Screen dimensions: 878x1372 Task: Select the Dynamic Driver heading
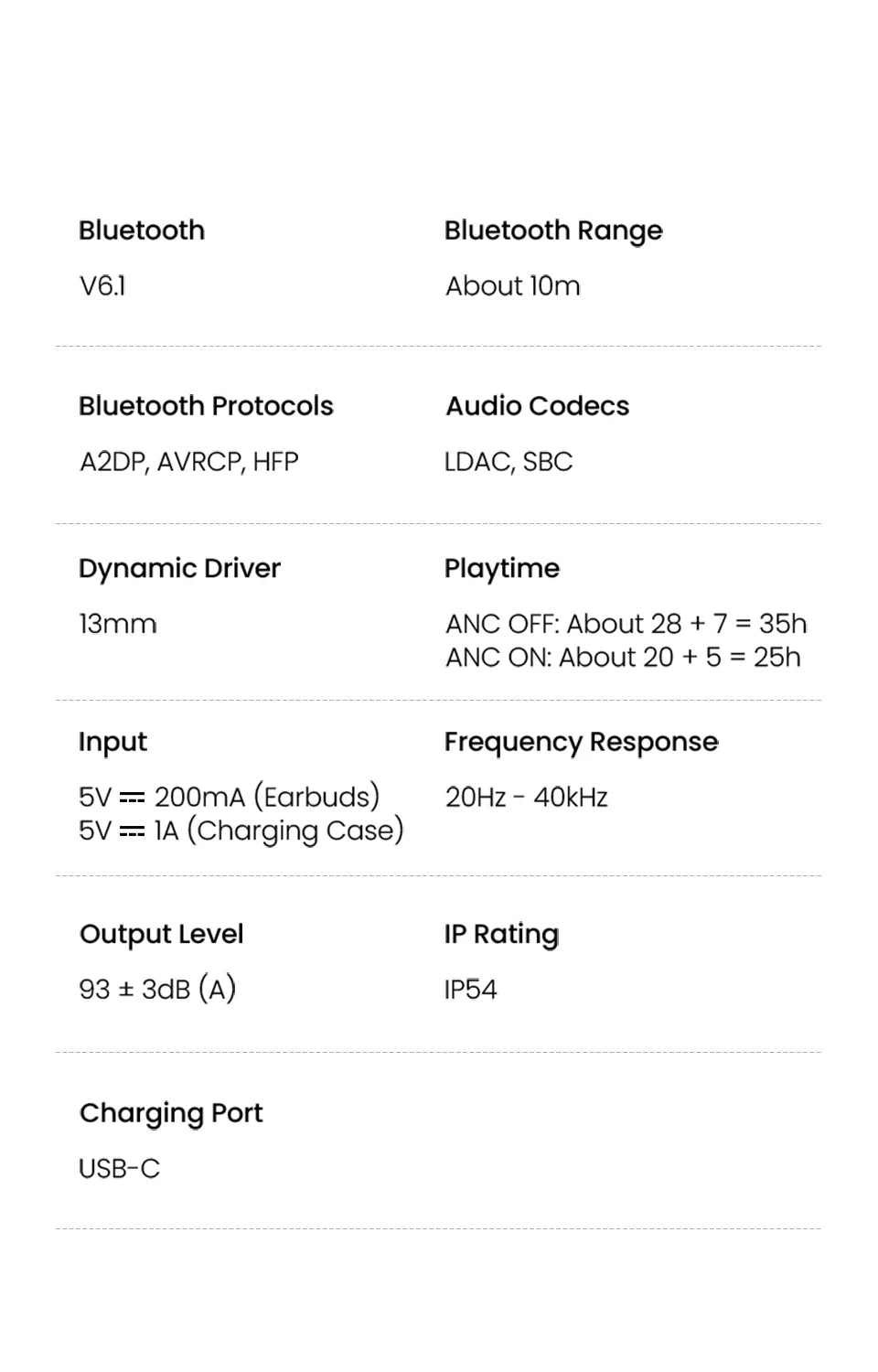coord(179,569)
